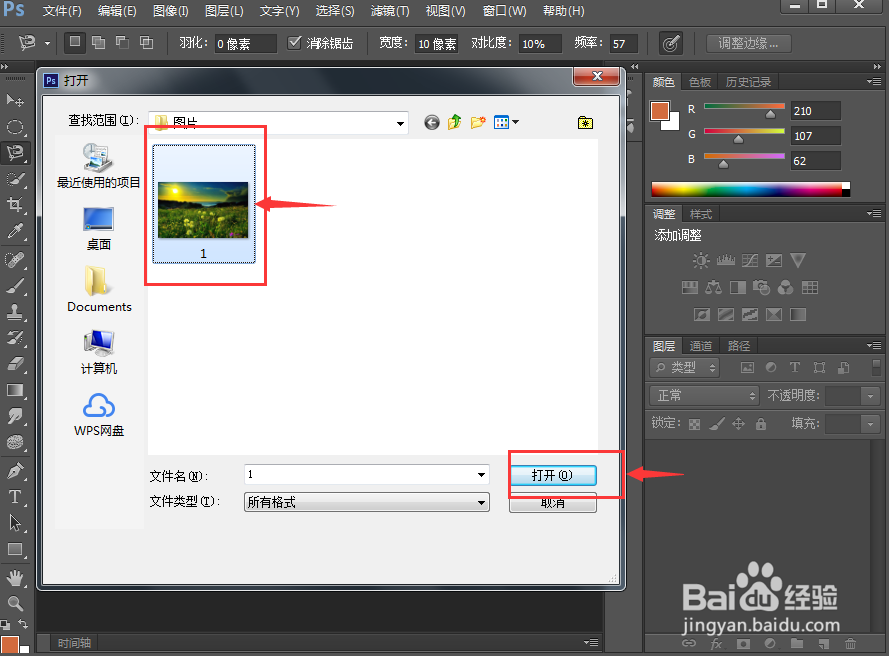Screen dimensions: 889x656
Task: Select the Path Selection tool
Action: tap(15, 522)
